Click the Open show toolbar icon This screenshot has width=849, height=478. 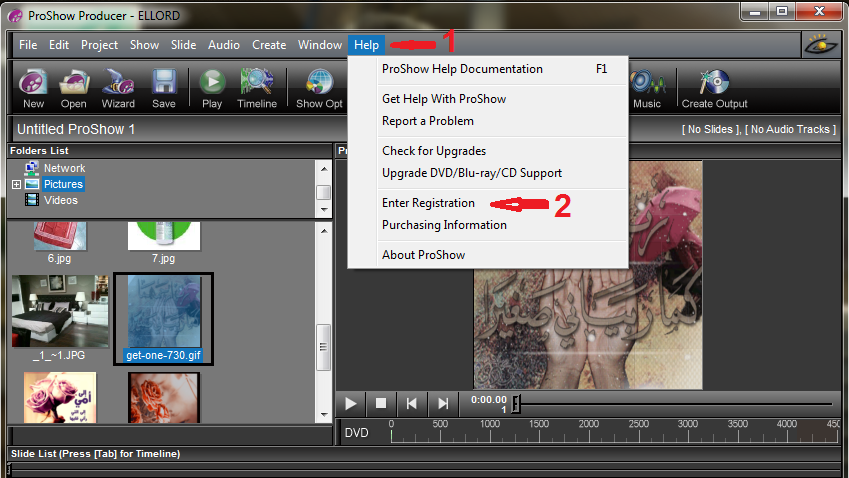coord(73,86)
